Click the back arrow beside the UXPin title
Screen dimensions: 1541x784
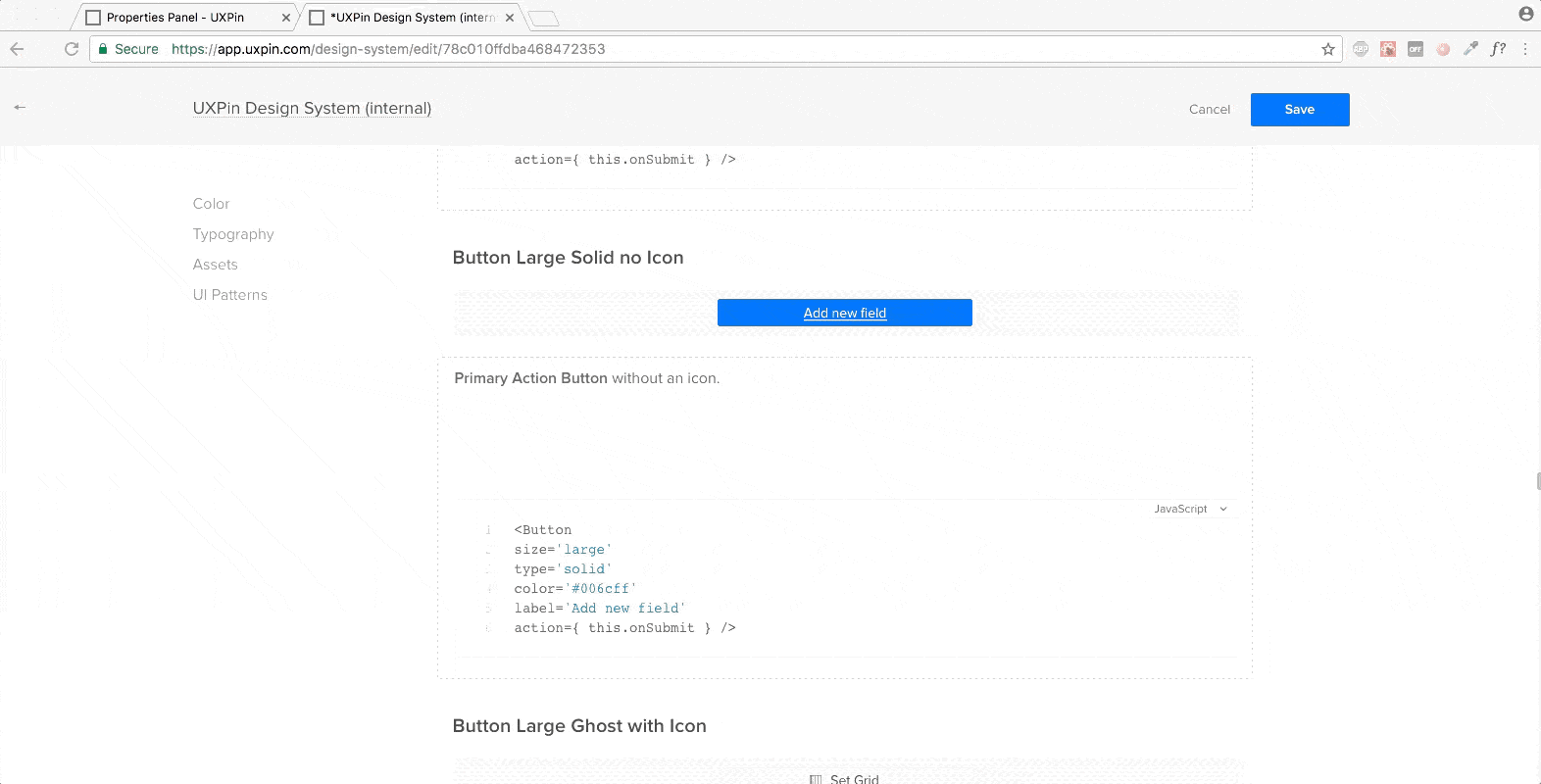click(x=20, y=107)
